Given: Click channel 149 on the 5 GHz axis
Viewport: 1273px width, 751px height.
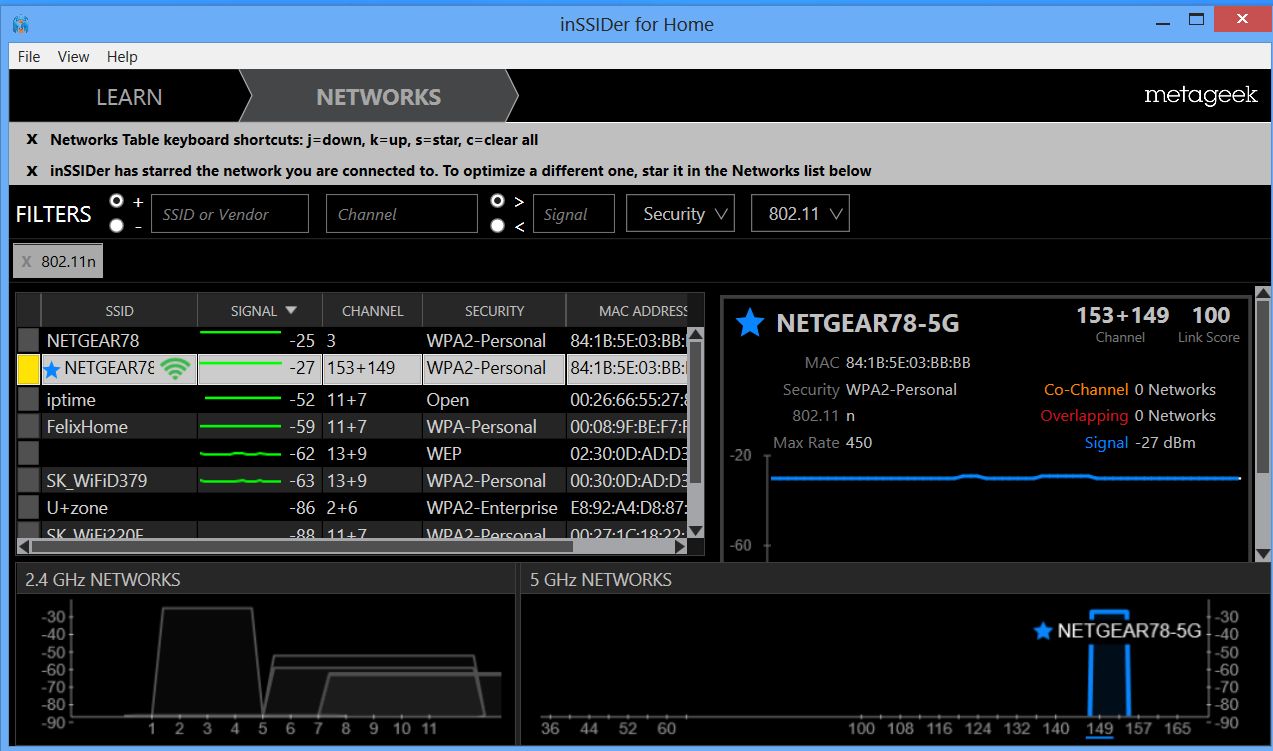Looking at the screenshot, I should click(1099, 730).
